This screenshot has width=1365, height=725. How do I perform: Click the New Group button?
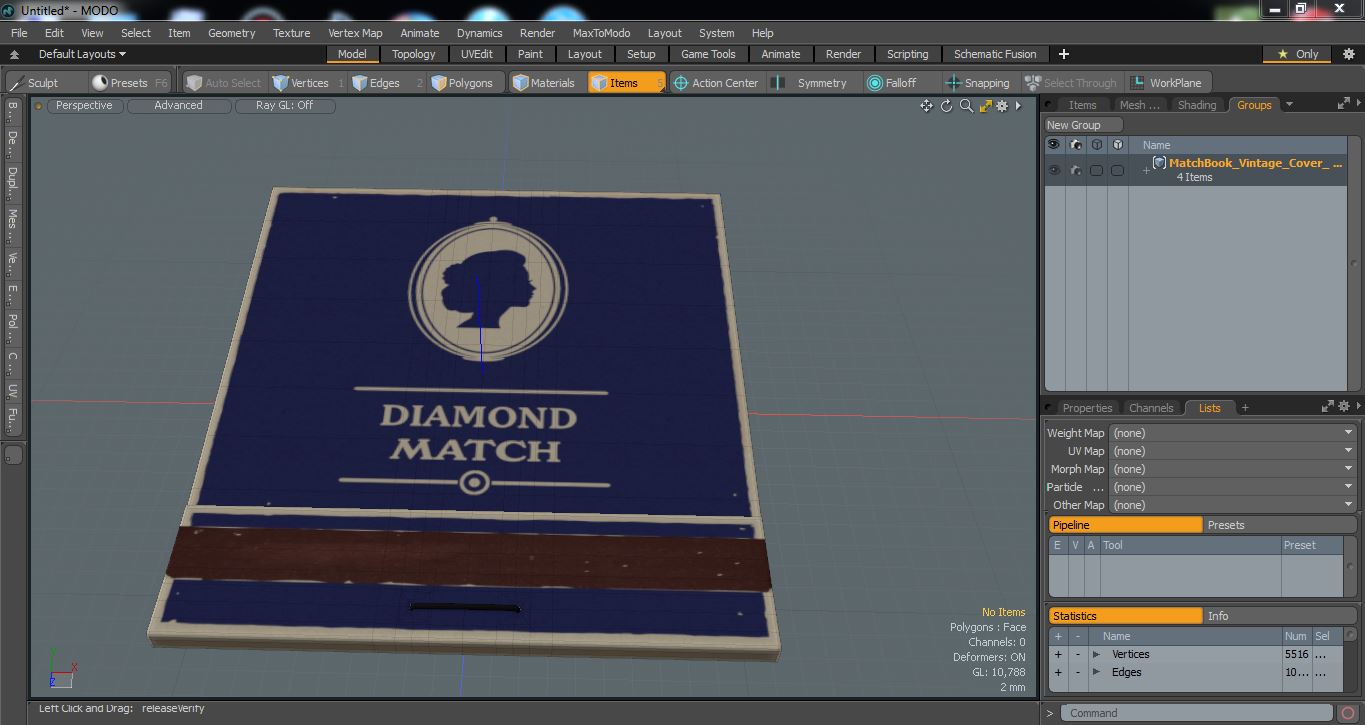pyautogui.click(x=1084, y=125)
